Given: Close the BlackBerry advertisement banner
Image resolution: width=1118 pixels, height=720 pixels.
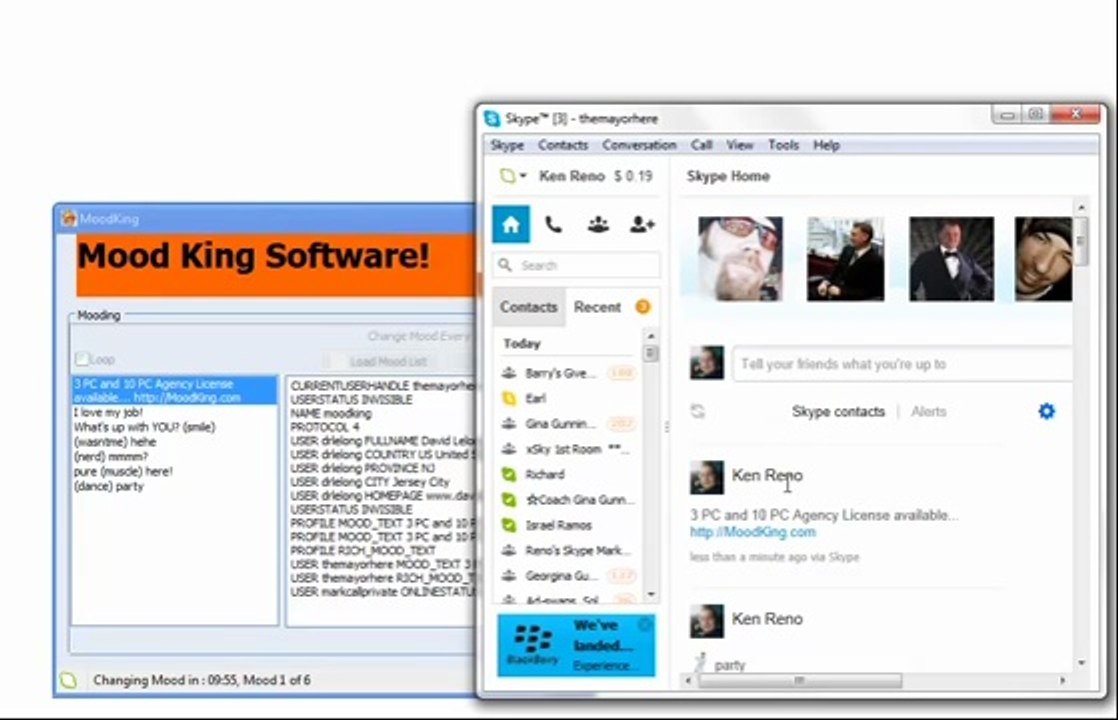Looking at the screenshot, I should coord(645,624).
